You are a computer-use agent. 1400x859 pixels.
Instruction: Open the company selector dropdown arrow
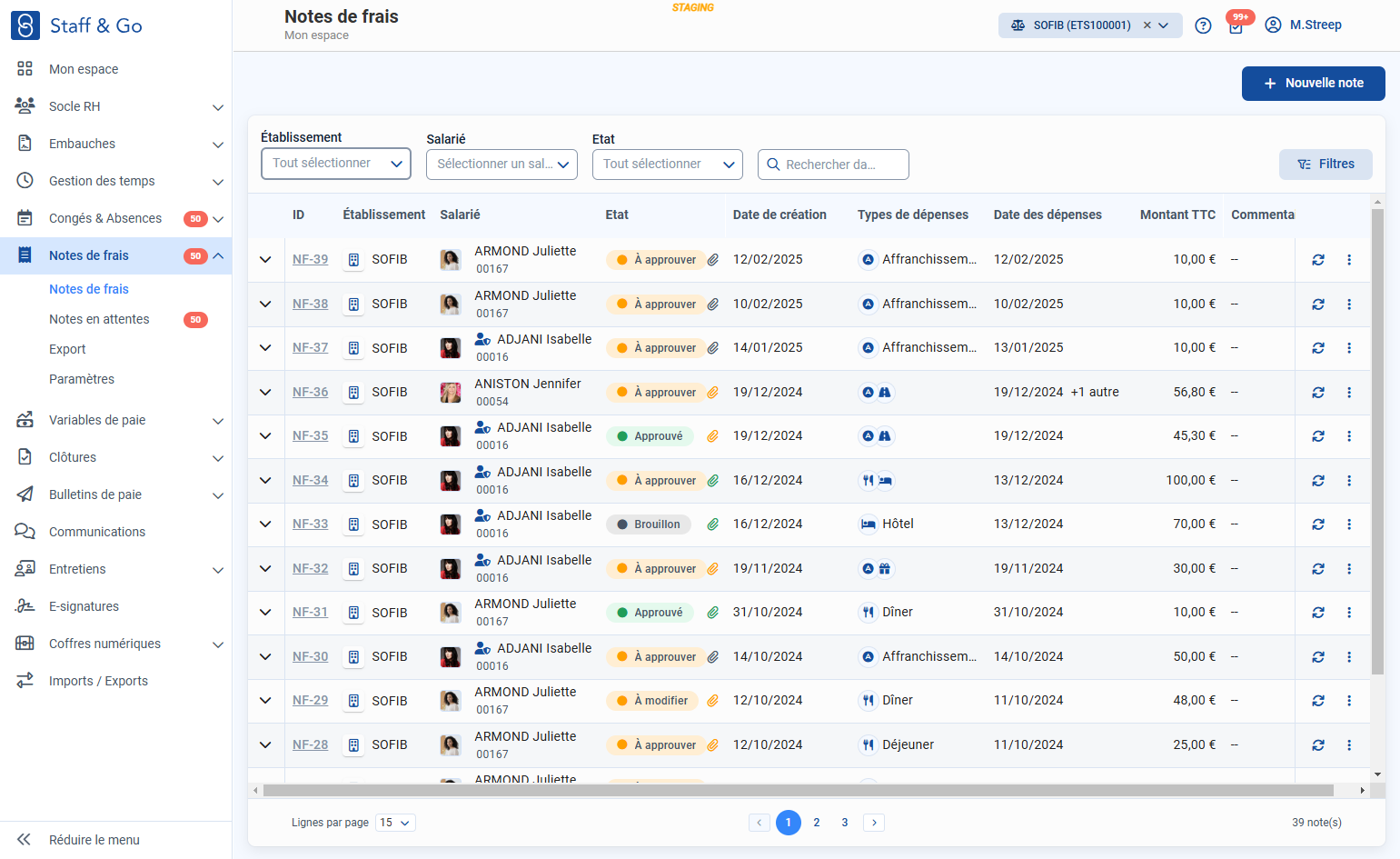pos(1164,25)
